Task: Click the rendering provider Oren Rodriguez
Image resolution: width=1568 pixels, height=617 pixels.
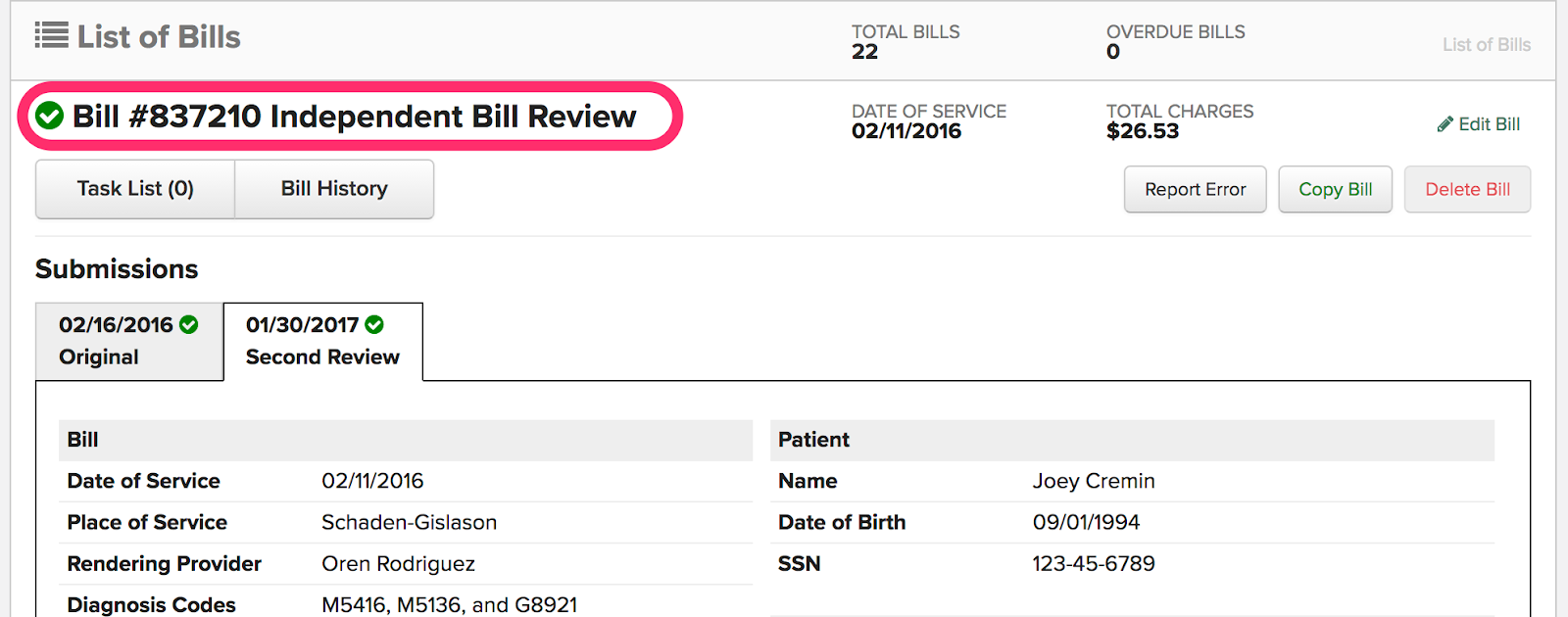Action: [x=398, y=564]
